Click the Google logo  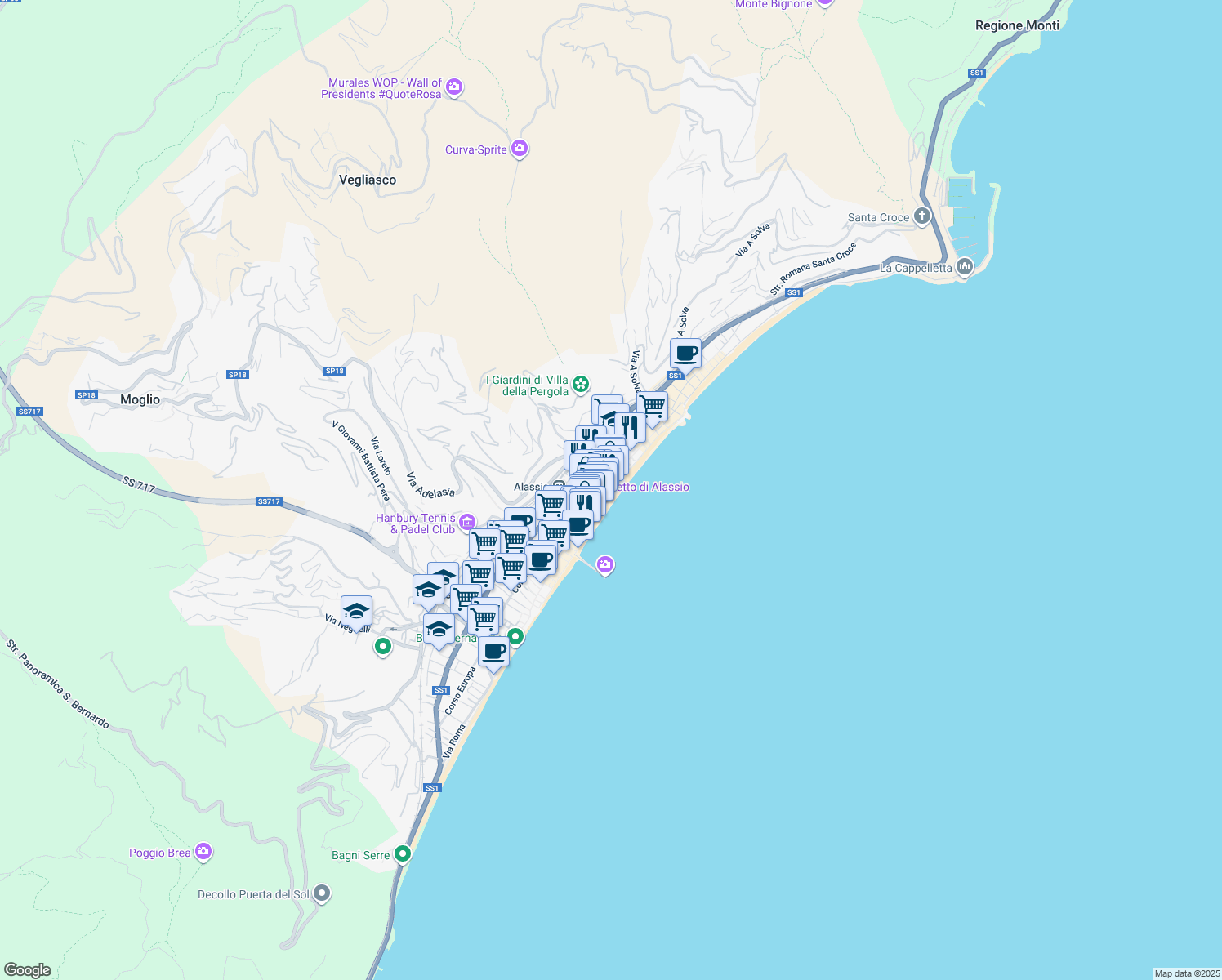click(28, 969)
